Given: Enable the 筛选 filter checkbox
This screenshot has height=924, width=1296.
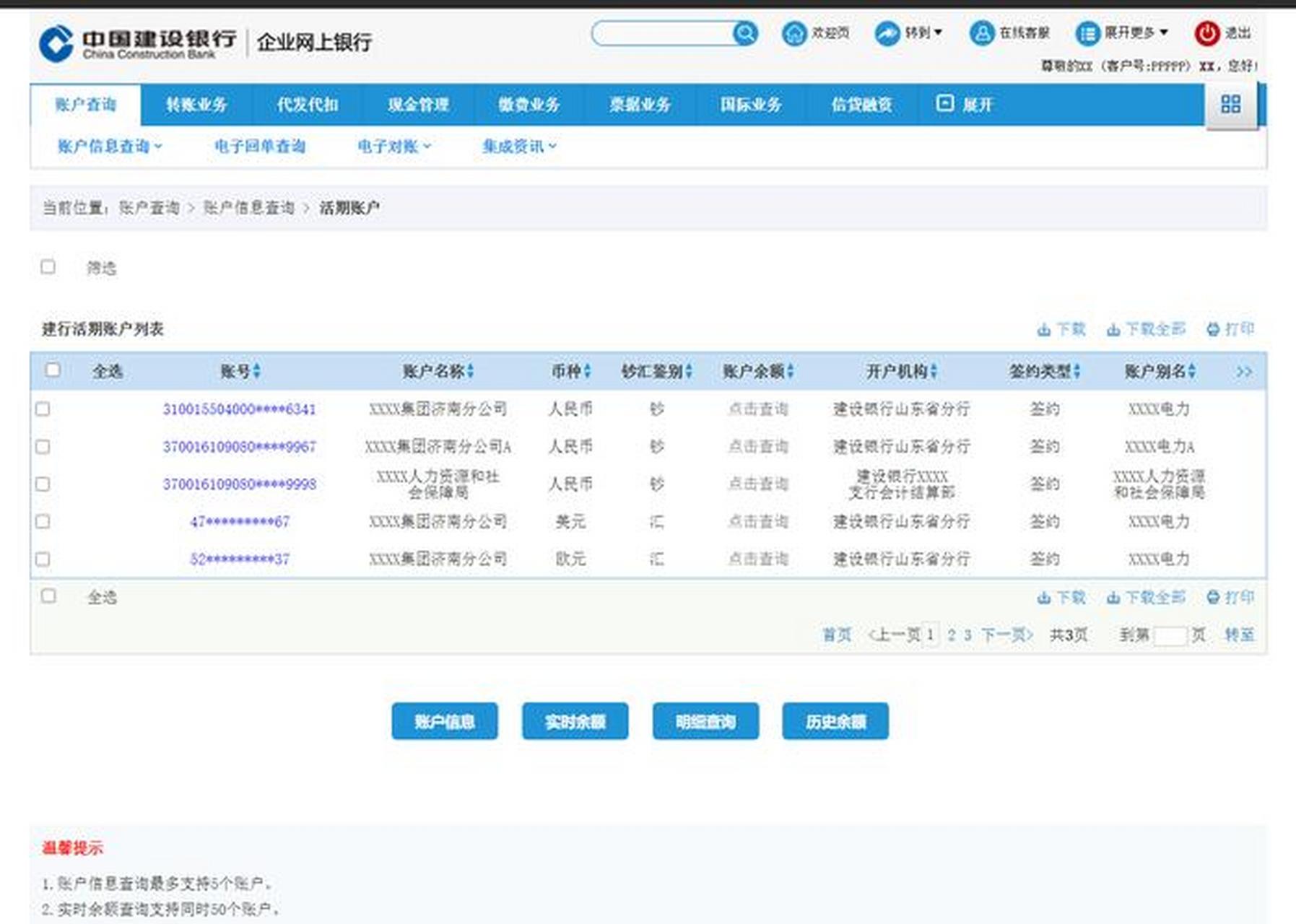Looking at the screenshot, I should (x=48, y=267).
